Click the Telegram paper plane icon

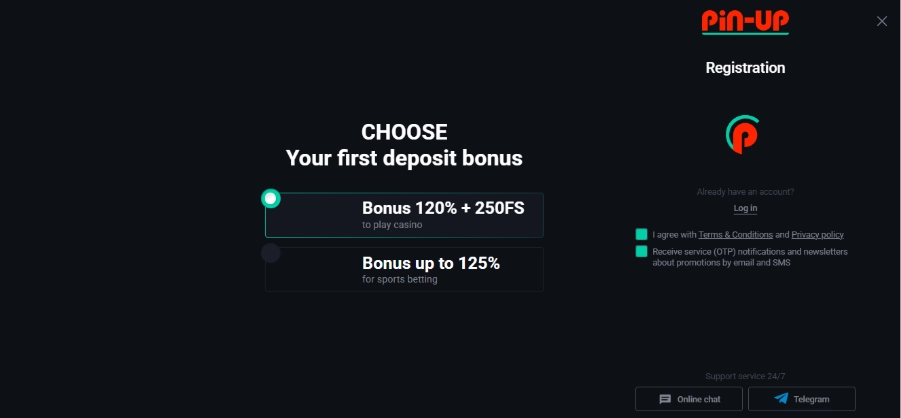tap(782, 399)
